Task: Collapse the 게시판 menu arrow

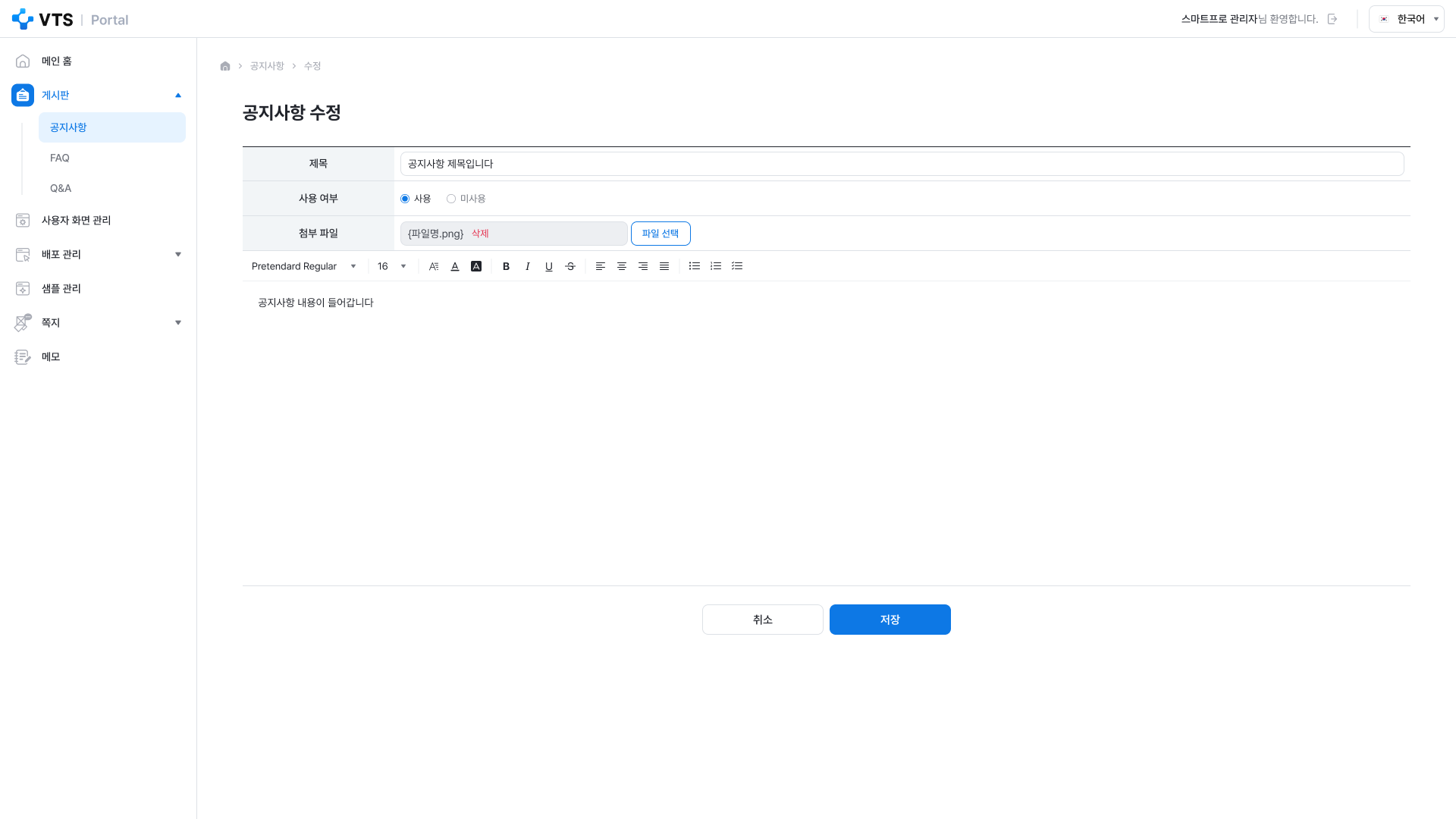Action: click(178, 95)
